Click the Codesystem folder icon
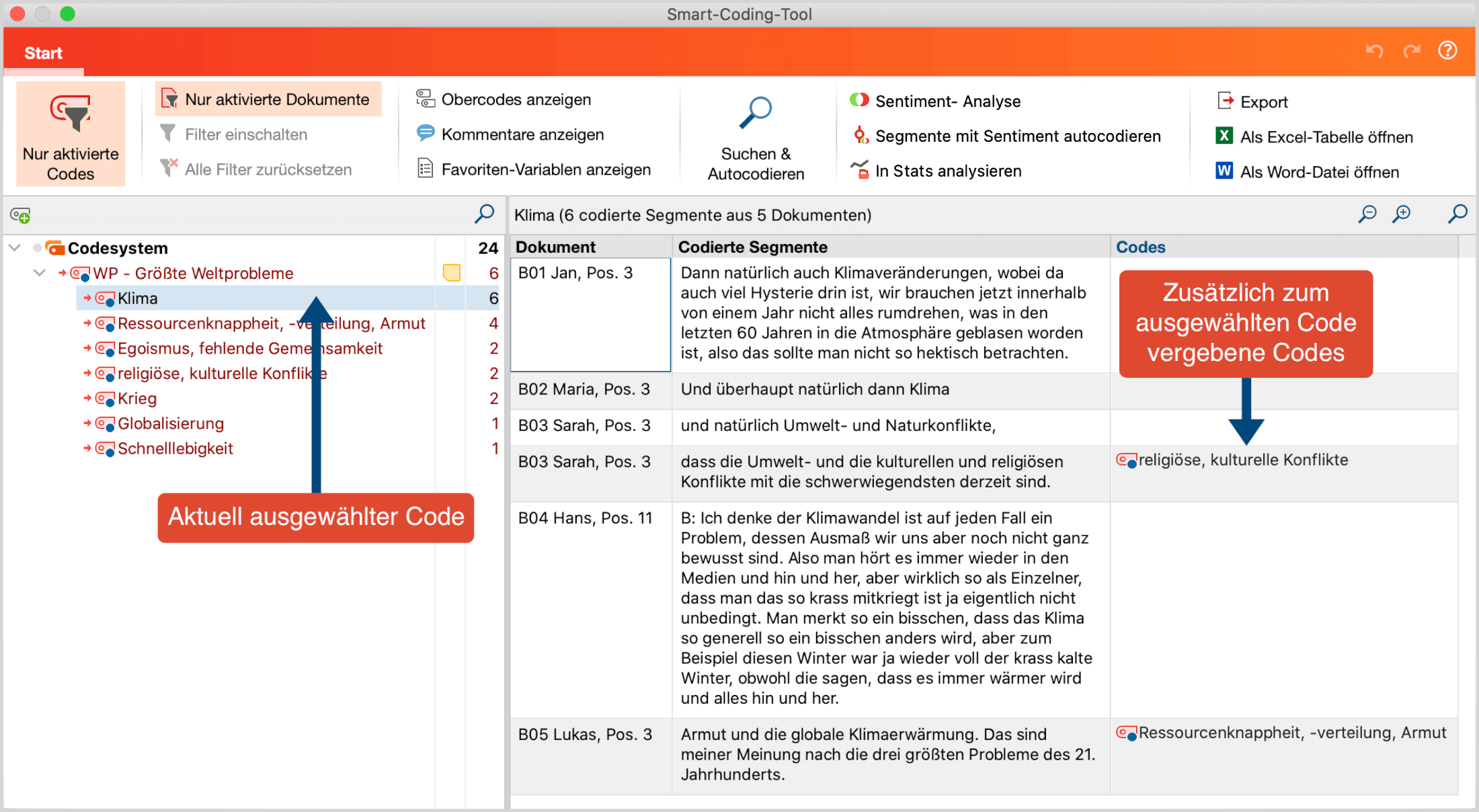The height and width of the screenshot is (812, 1479). tap(55, 248)
